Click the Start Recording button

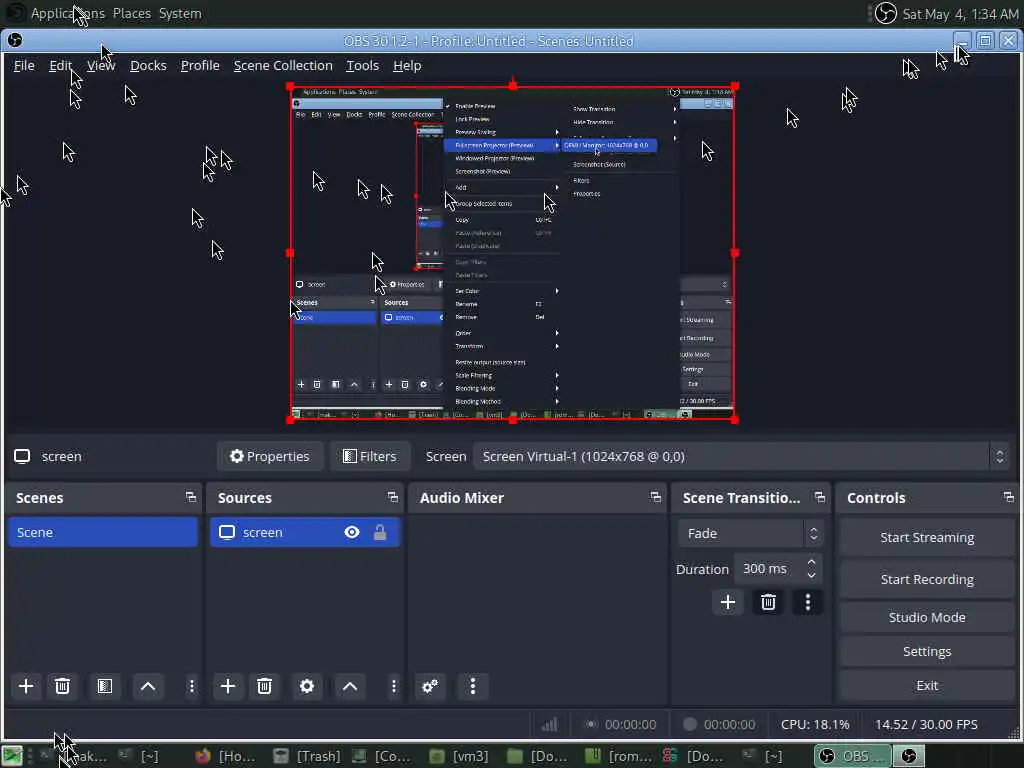[927, 579]
